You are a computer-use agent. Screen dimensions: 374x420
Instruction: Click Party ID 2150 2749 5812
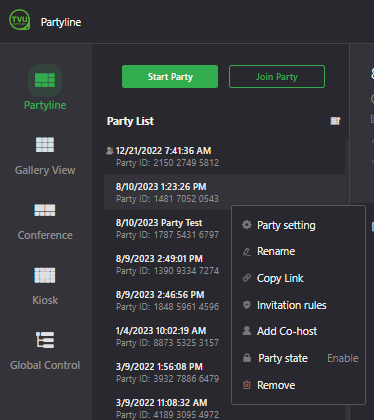point(168,163)
